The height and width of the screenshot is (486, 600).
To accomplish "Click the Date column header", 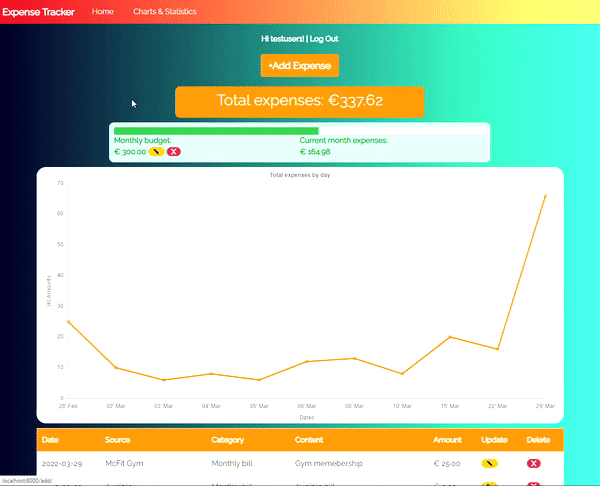I will pyautogui.click(x=50, y=440).
